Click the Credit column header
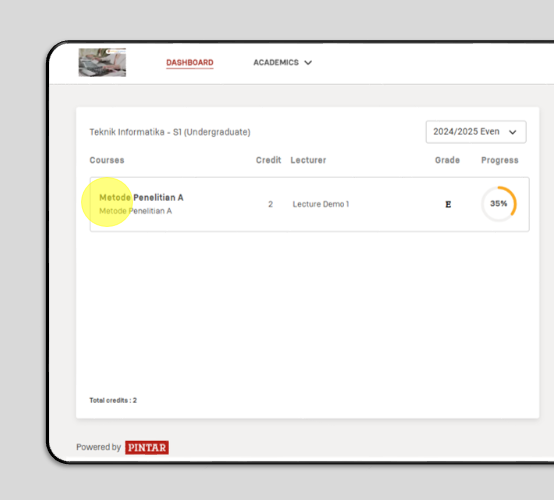The height and width of the screenshot is (500, 554). (x=268, y=160)
